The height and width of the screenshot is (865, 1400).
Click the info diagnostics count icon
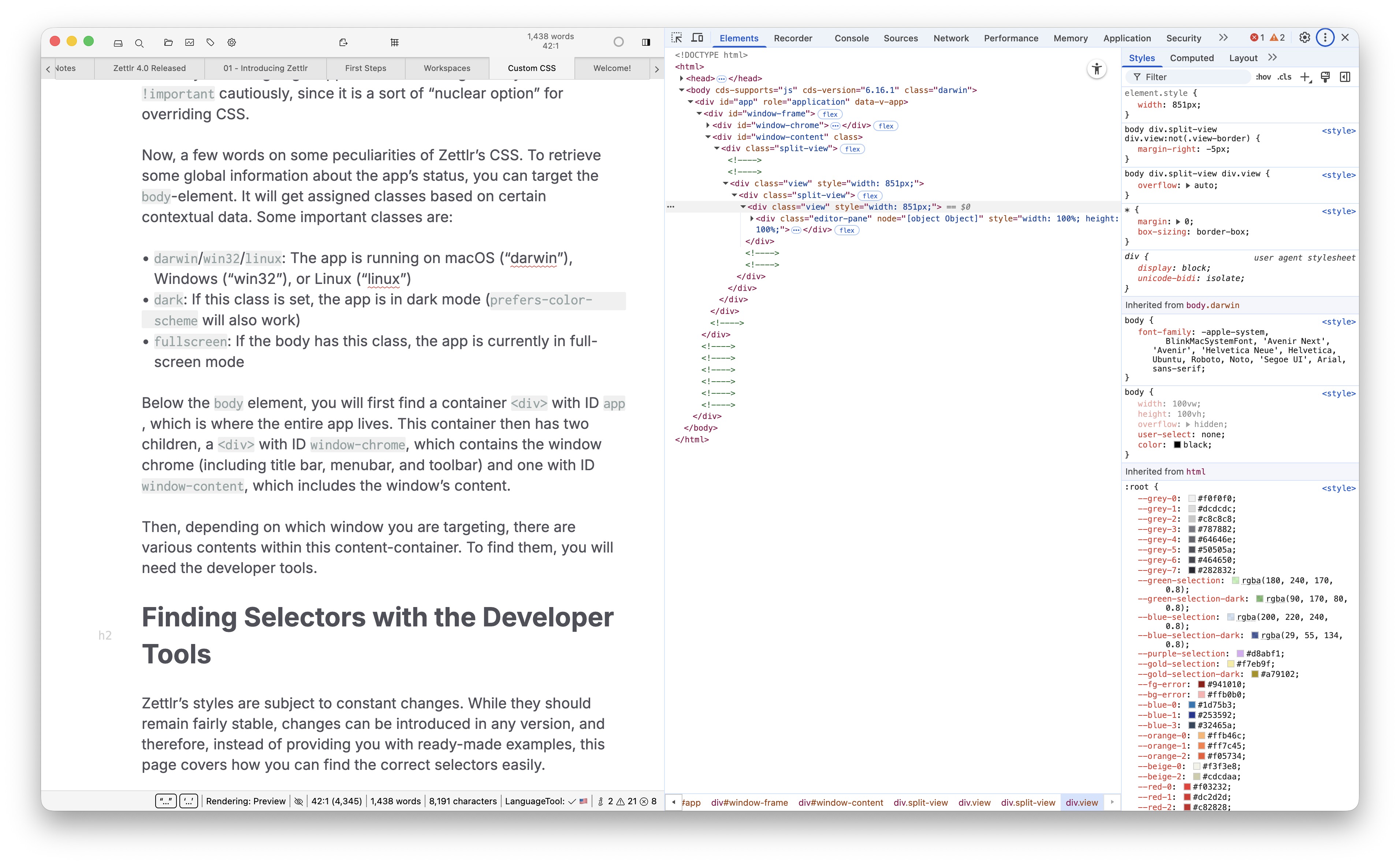click(605, 801)
